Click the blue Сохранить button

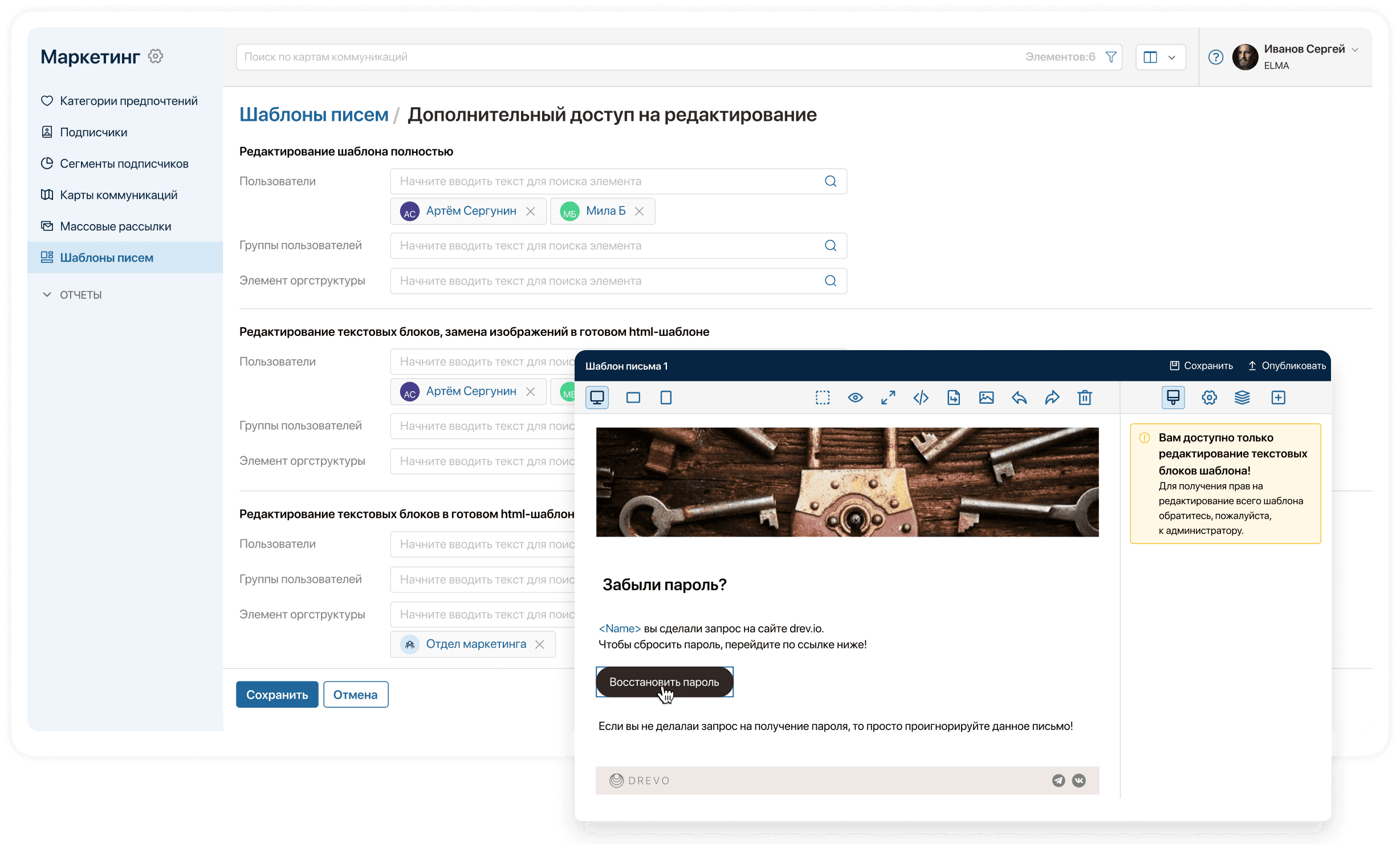(277, 695)
